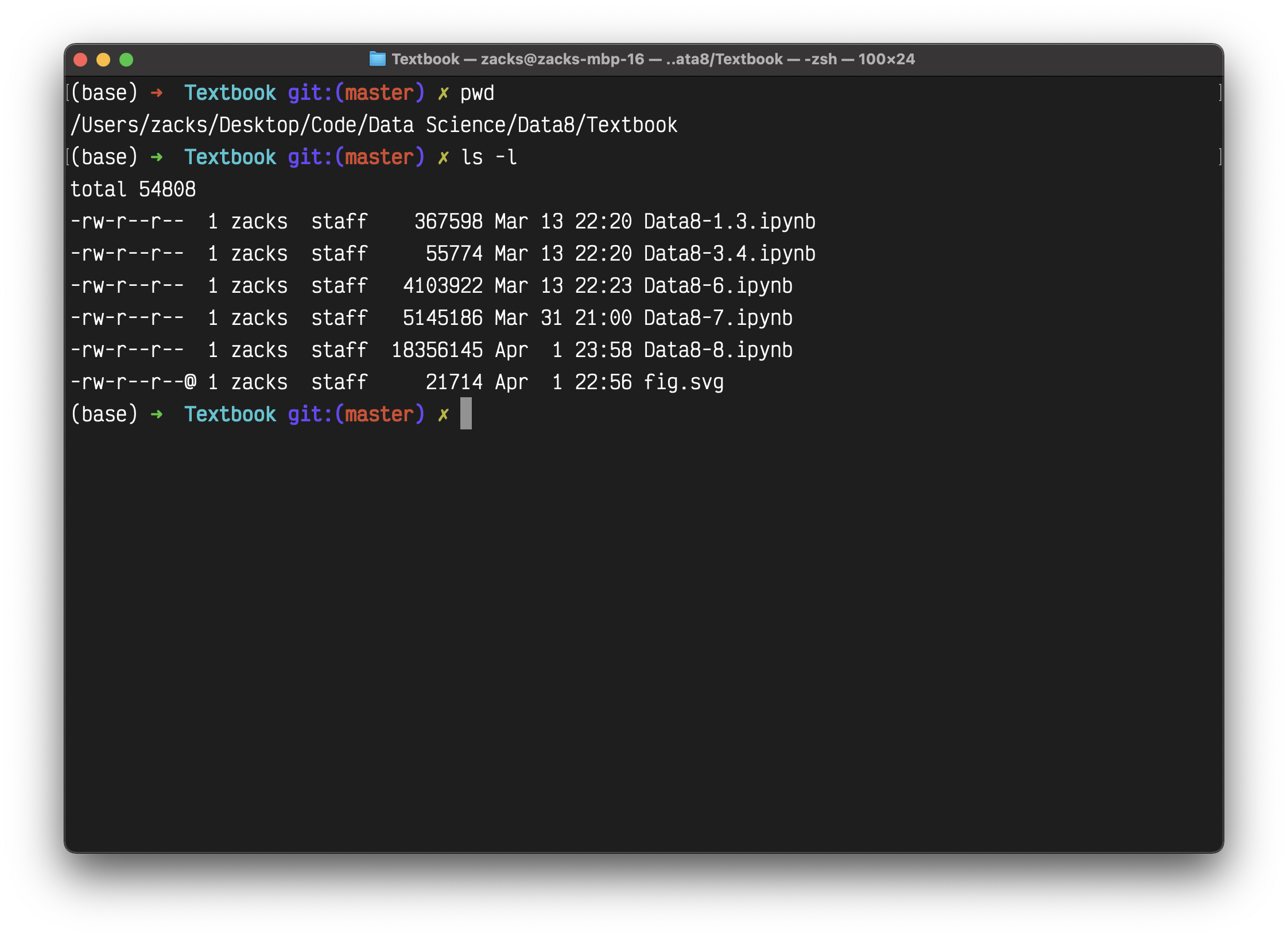Click the 'pwd' command text
Screen dimensions: 1288x938
coord(477,93)
